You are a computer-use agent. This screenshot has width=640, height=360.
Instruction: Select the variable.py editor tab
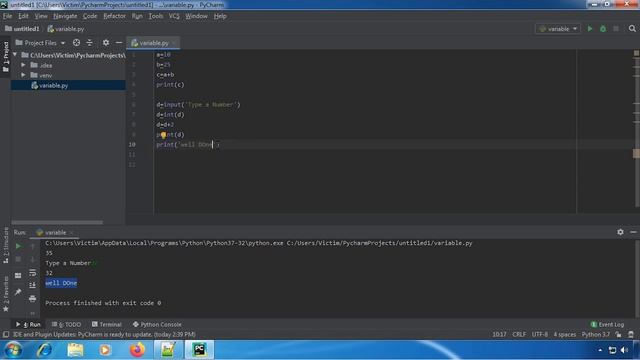[x=153, y=43]
